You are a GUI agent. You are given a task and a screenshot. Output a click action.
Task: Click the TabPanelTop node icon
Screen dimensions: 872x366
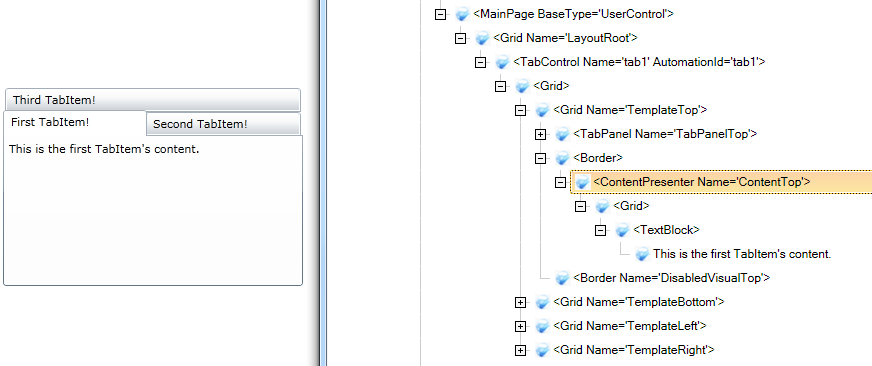click(x=562, y=134)
